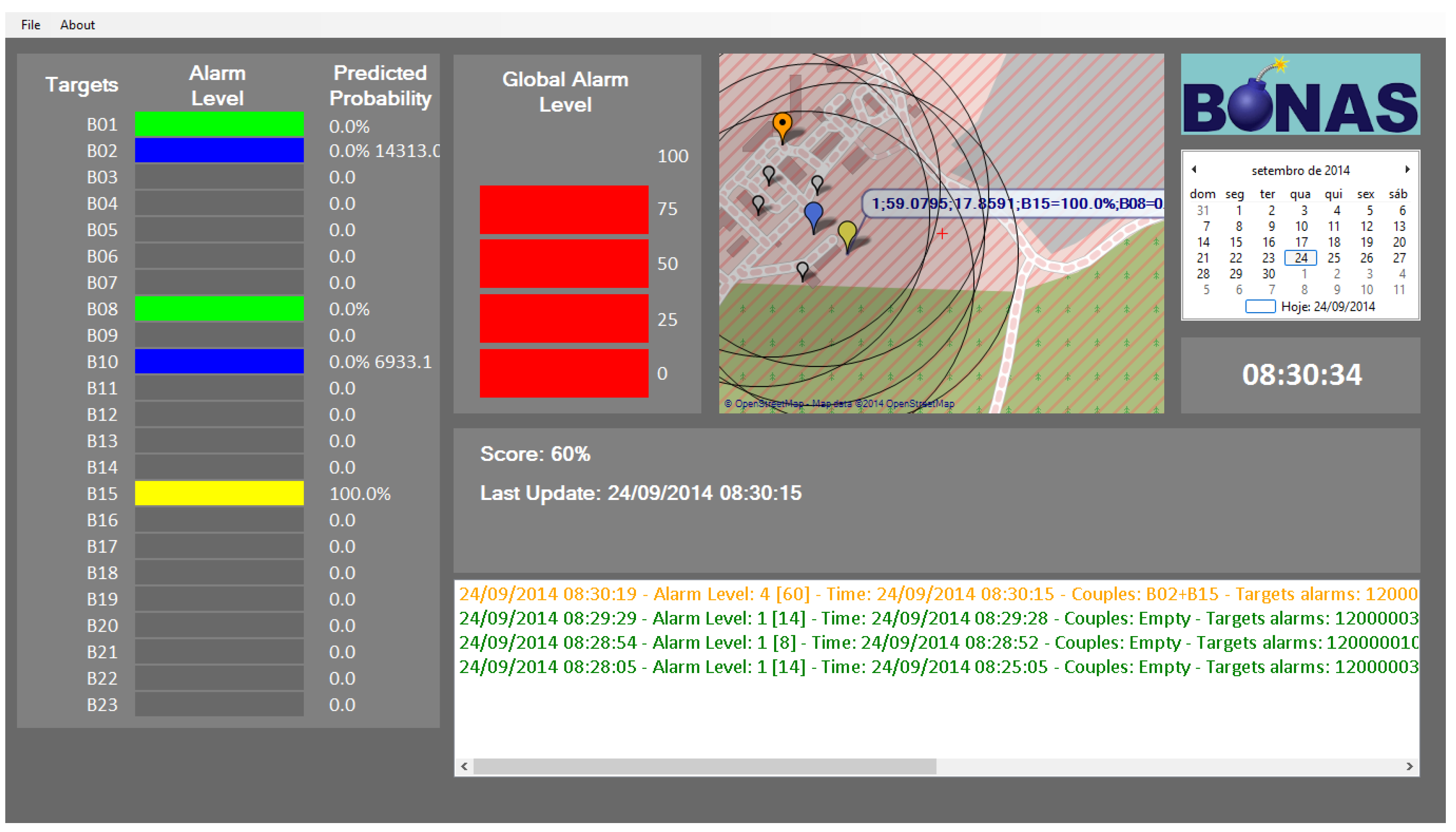Click the 'setembro de 2014' month title

1300,170
